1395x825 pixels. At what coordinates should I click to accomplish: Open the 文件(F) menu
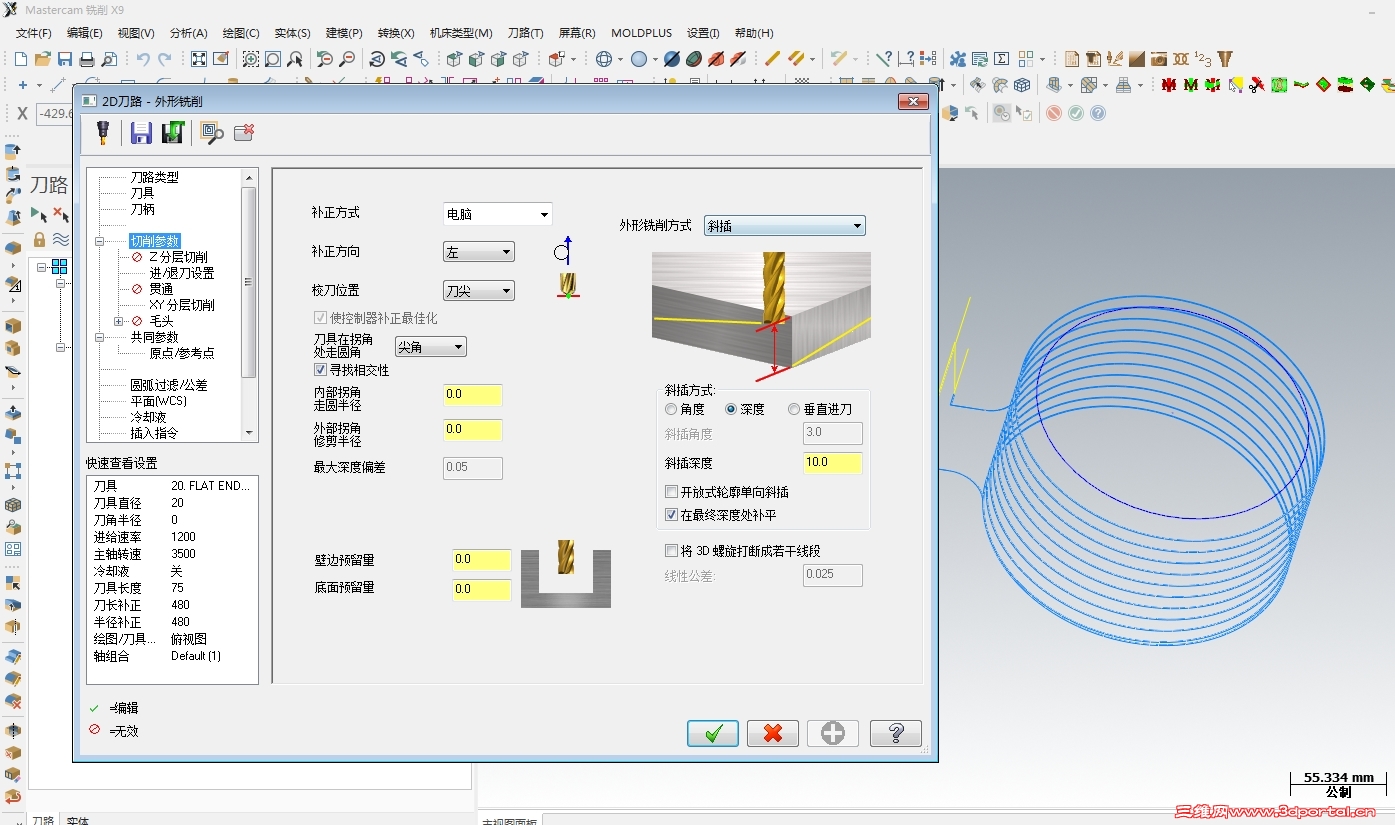click(x=34, y=33)
